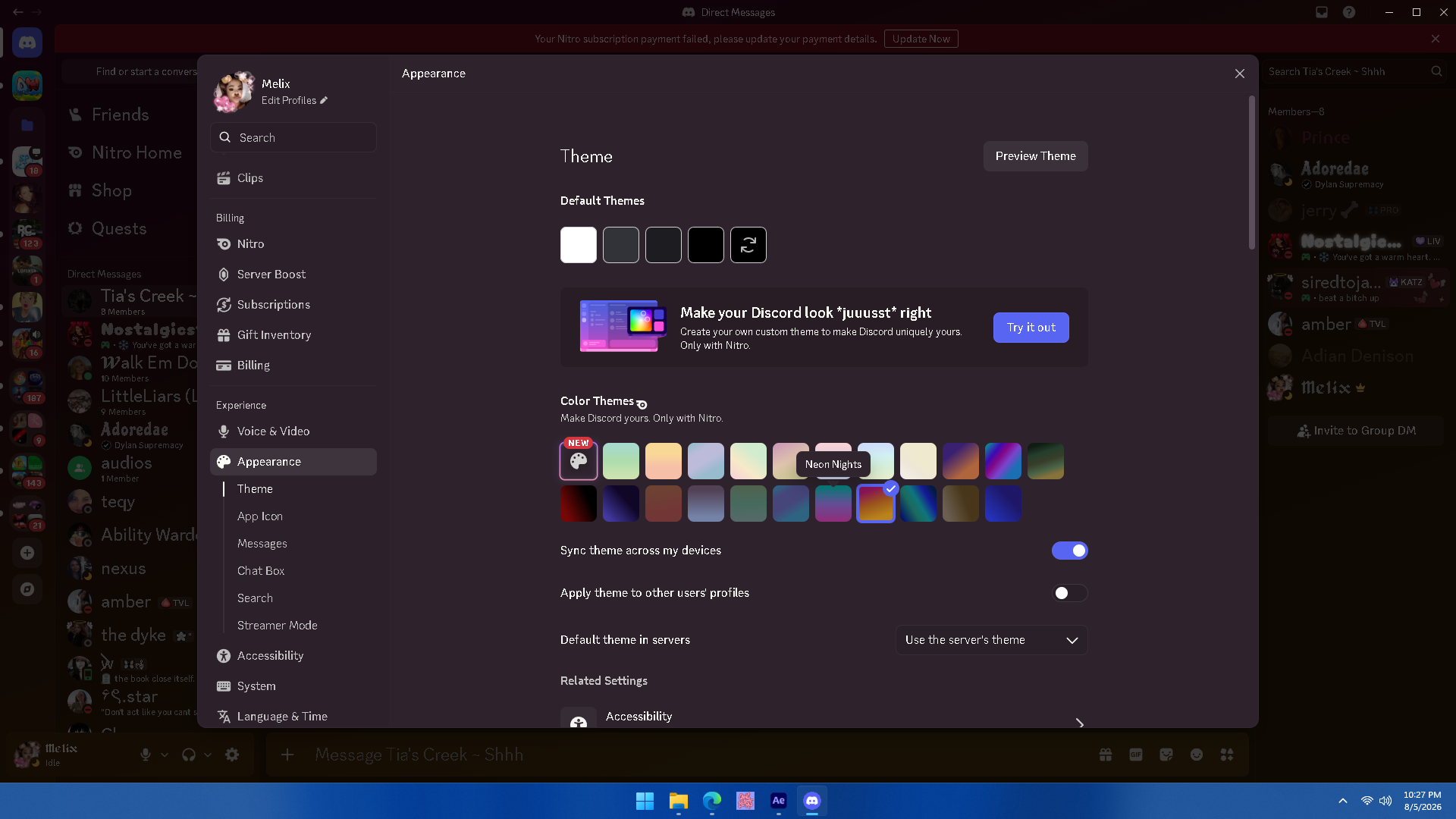The height and width of the screenshot is (819, 1456).
Task: Toggle Apply theme to other users' profiles
Action: point(1070,593)
